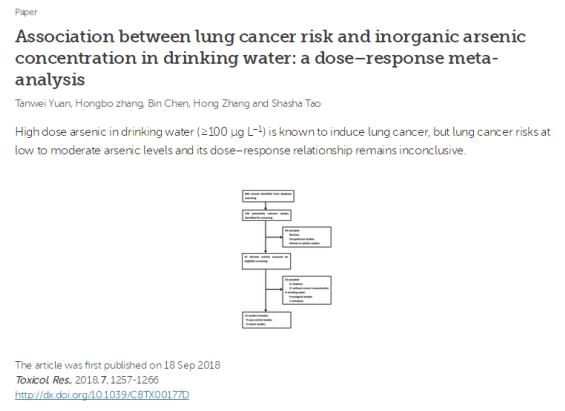The height and width of the screenshot is (411, 565).
Task: Click the second flowchart box below the top
Action: point(267,215)
